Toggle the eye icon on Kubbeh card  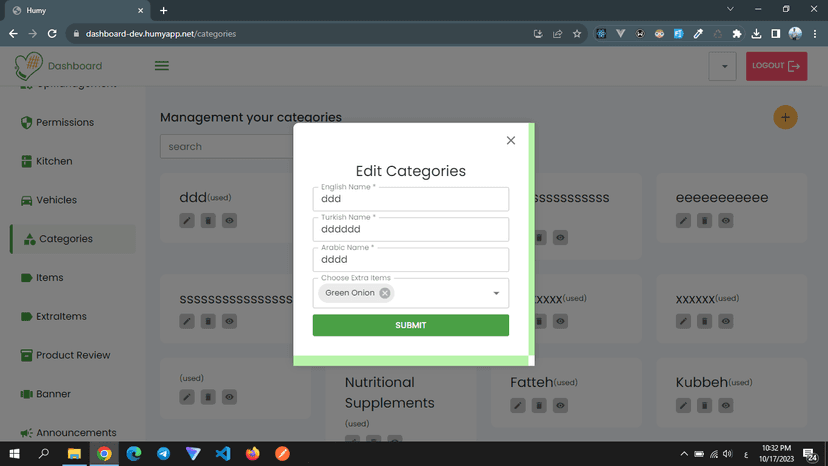726,405
